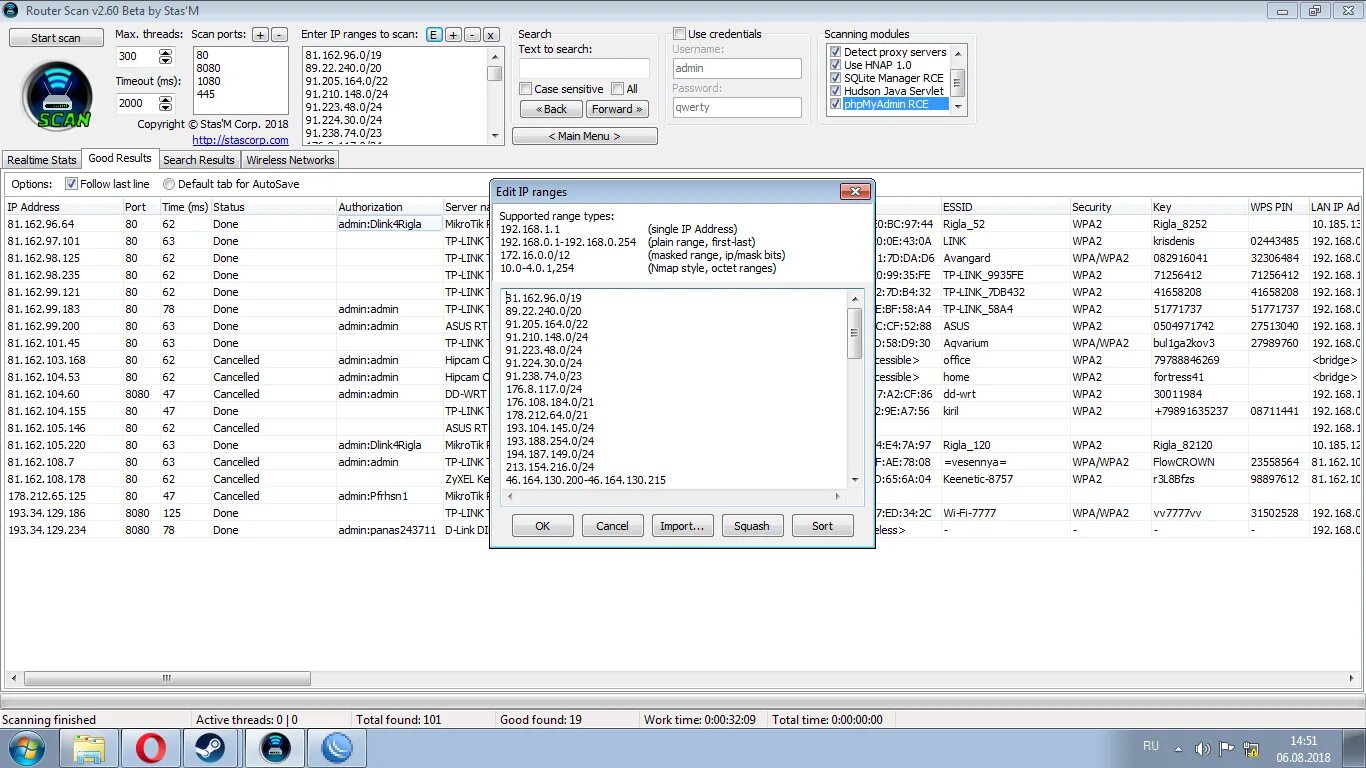The width and height of the screenshot is (1366, 768).
Task: Launch Opera browser from the taskbar
Action: pyautogui.click(x=151, y=748)
